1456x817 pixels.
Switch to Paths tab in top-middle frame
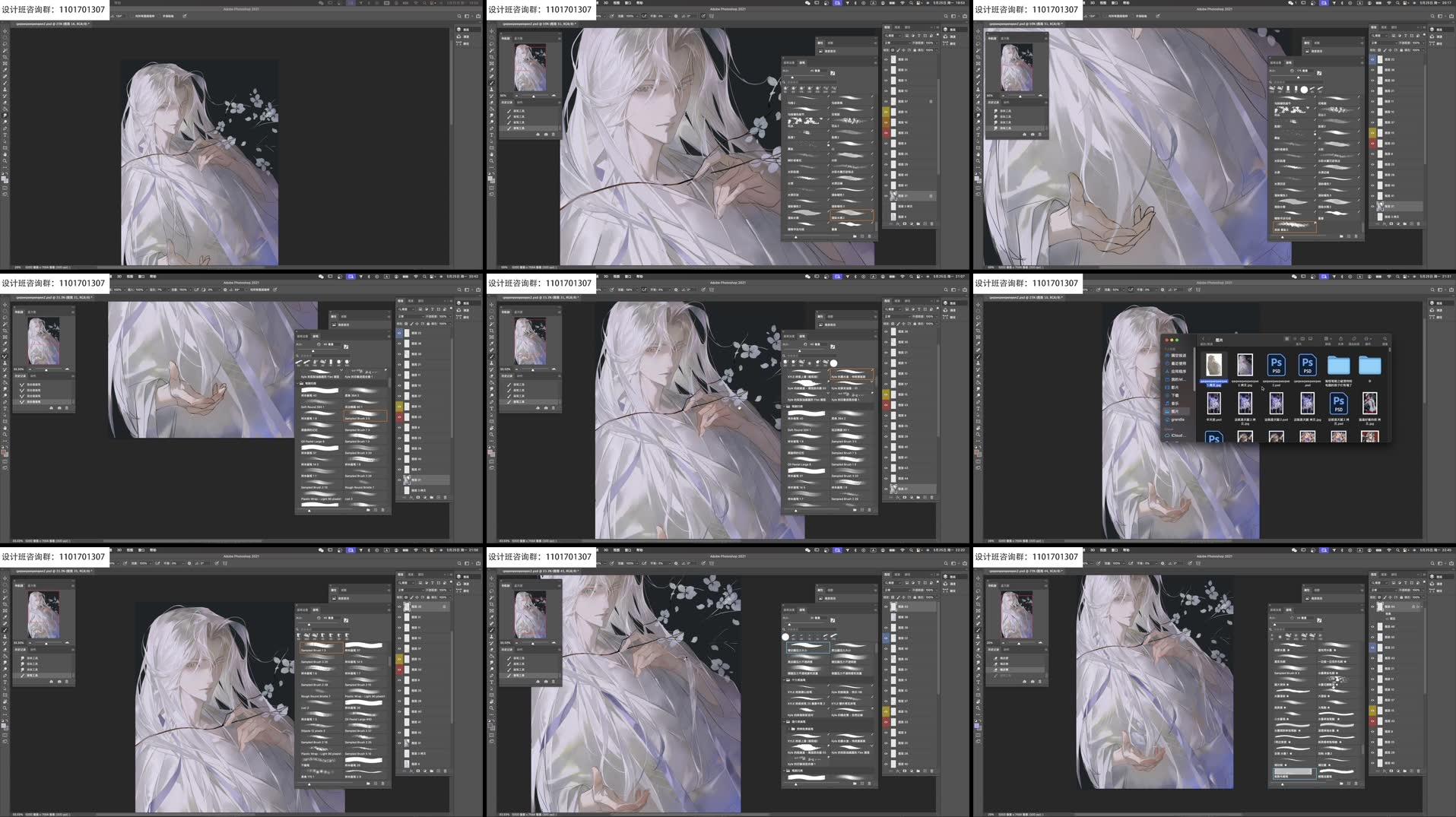[x=908, y=28]
